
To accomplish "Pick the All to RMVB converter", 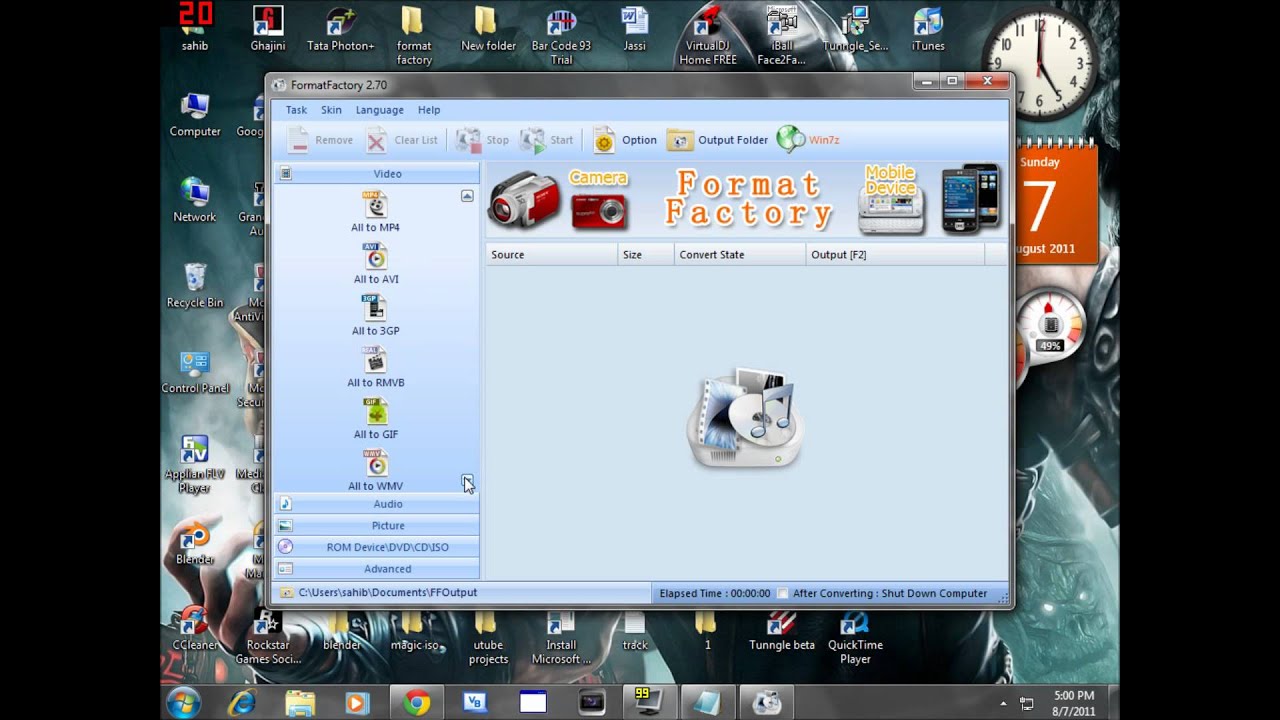I will (375, 361).
